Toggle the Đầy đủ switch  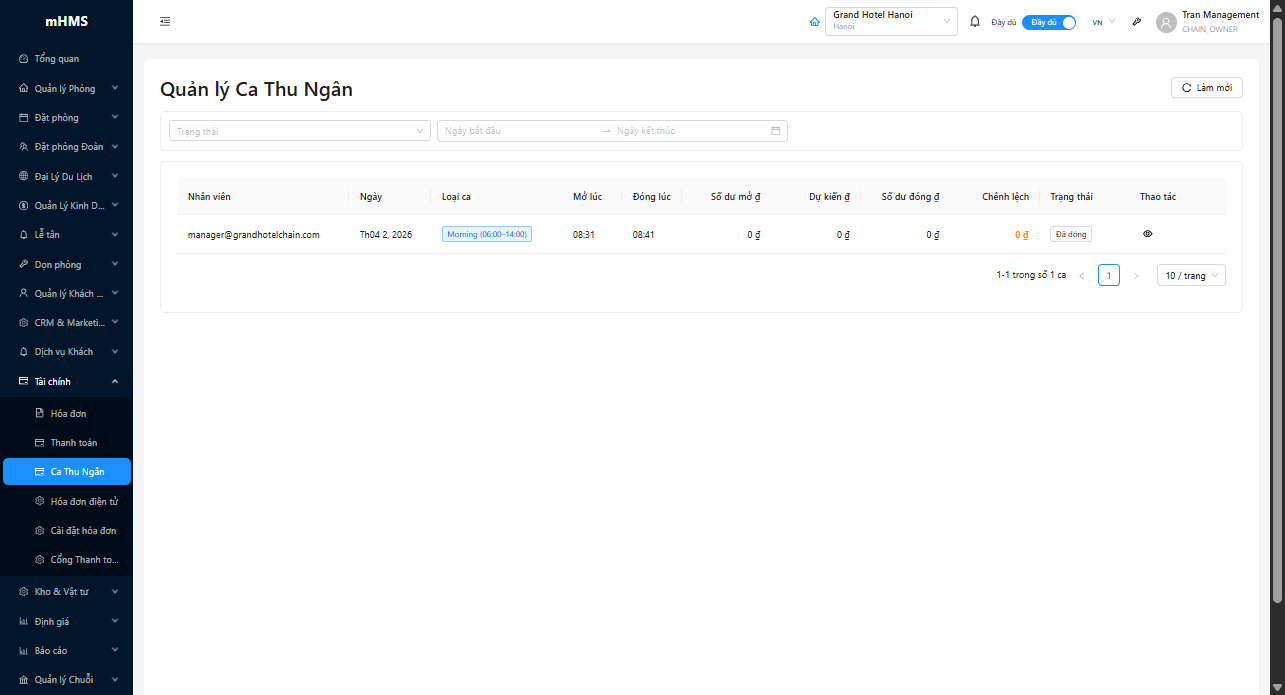tap(1048, 22)
